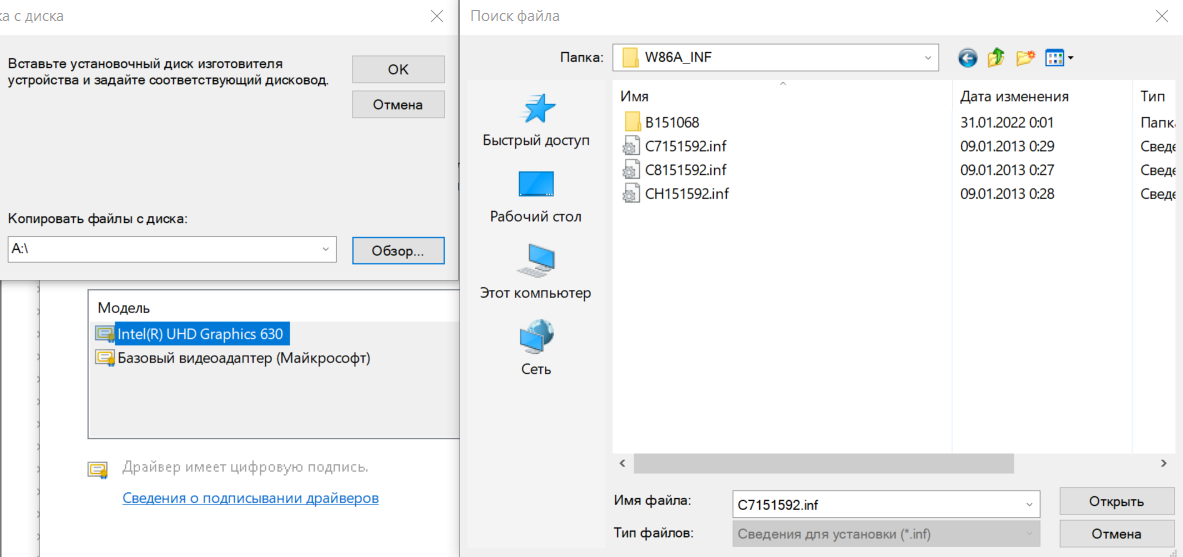This screenshot has height=557, width=1183.
Task: Open Quick Access (Быстрый доступ) location
Action: pos(536,120)
